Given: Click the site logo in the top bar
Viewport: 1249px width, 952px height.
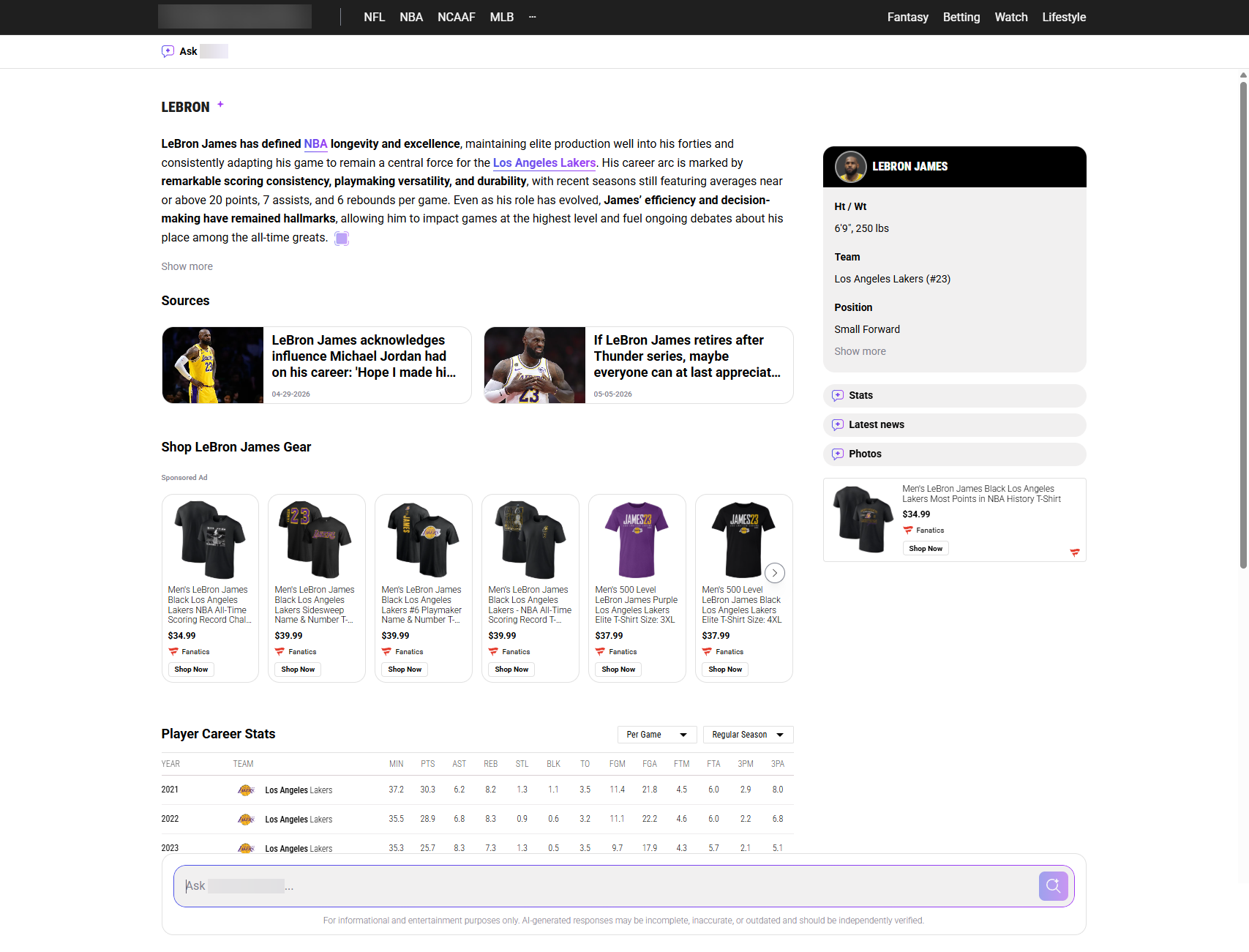Looking at the screenshot, I should click(235, 17).
